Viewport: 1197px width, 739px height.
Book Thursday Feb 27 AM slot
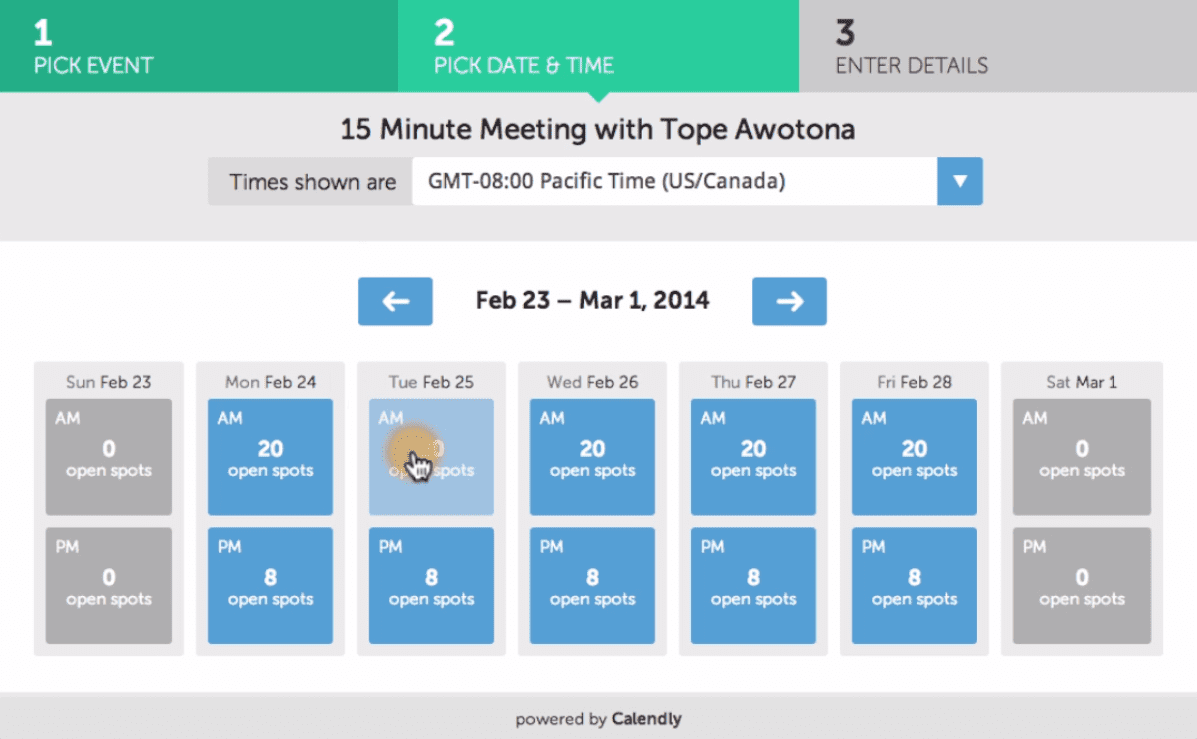753,457
